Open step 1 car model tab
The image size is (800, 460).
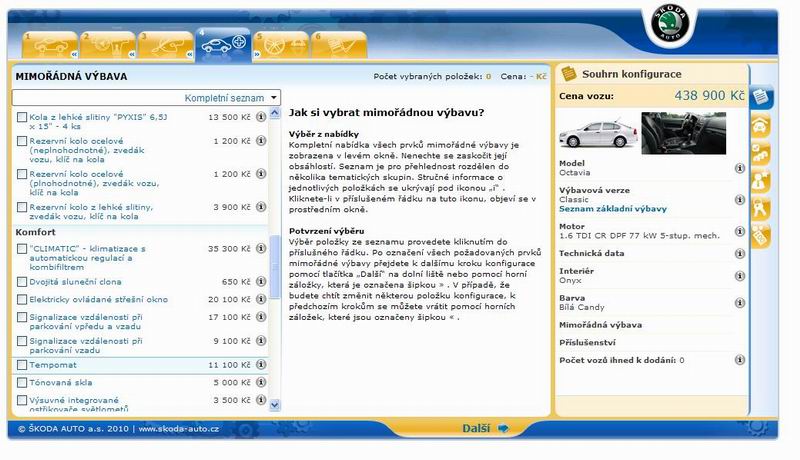(x=48, y=43)
